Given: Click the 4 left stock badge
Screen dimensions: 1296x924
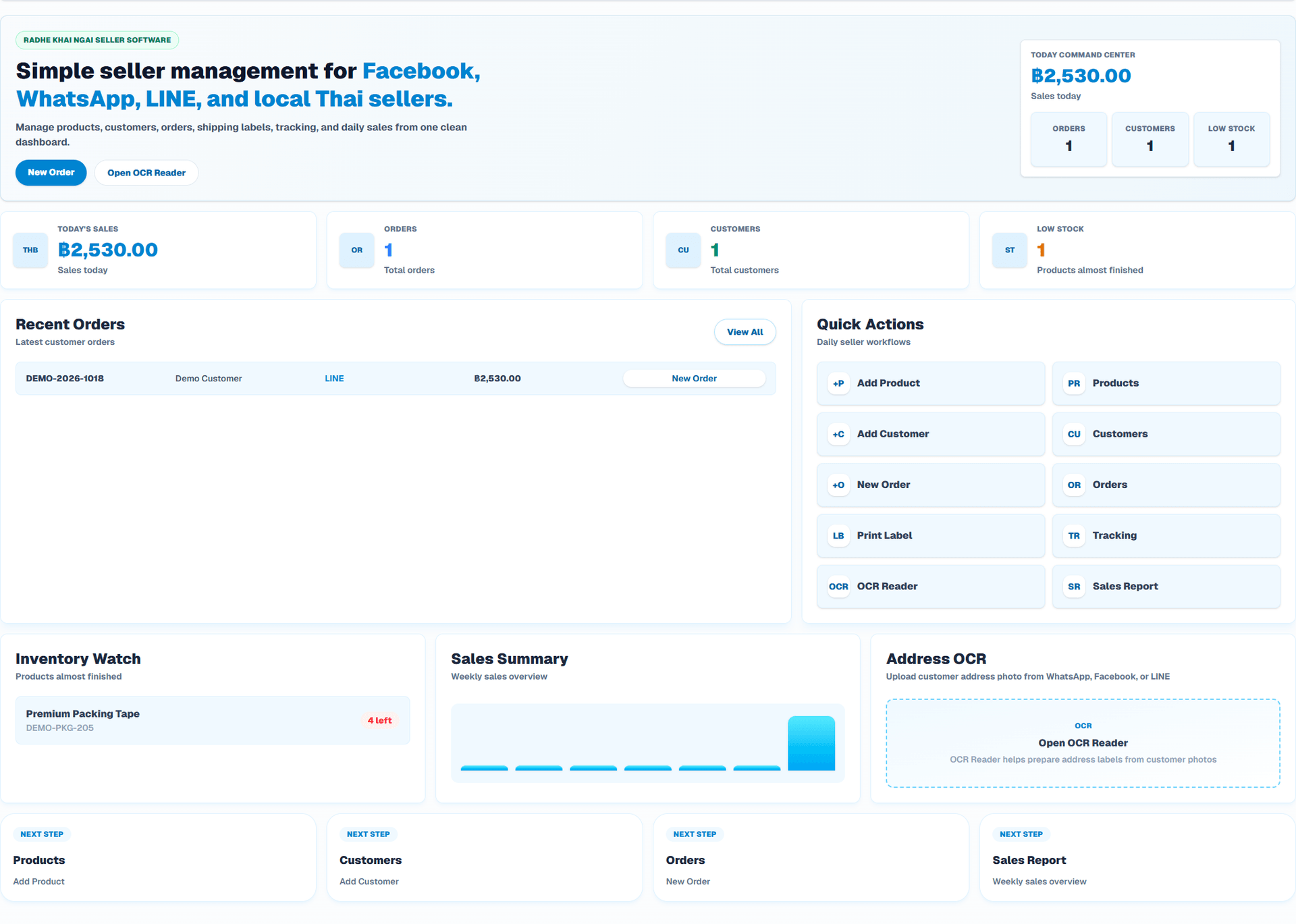Looking at the screenshot, I should tap(379, 720).
